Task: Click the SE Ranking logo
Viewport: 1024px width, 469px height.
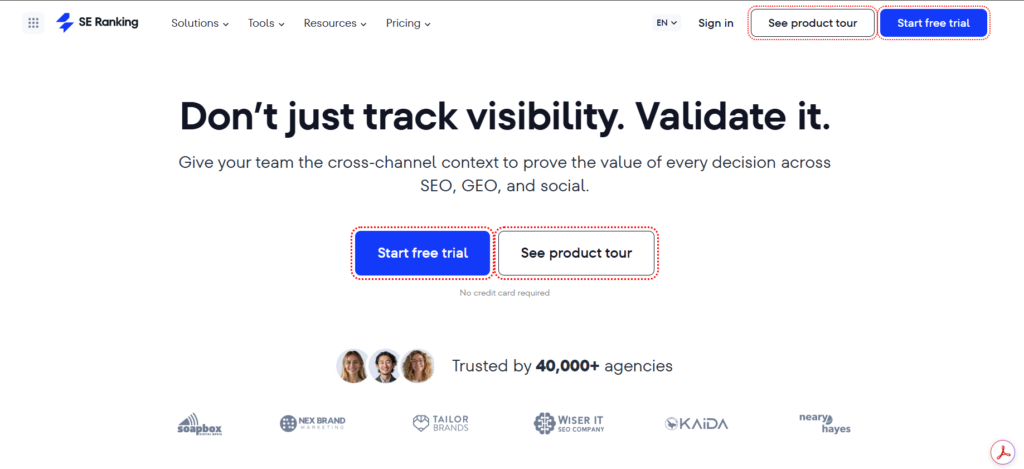Action: (x=97, y=23)
